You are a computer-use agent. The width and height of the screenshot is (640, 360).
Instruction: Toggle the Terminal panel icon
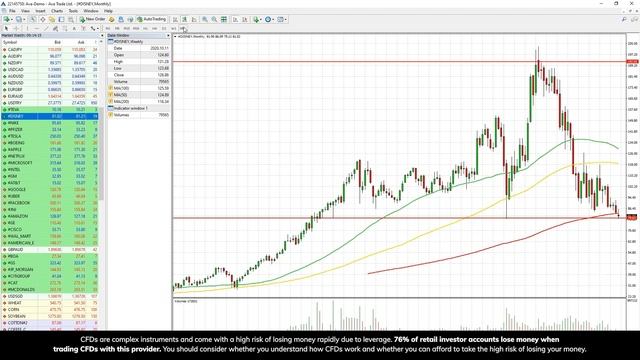(x=61, y=19)
